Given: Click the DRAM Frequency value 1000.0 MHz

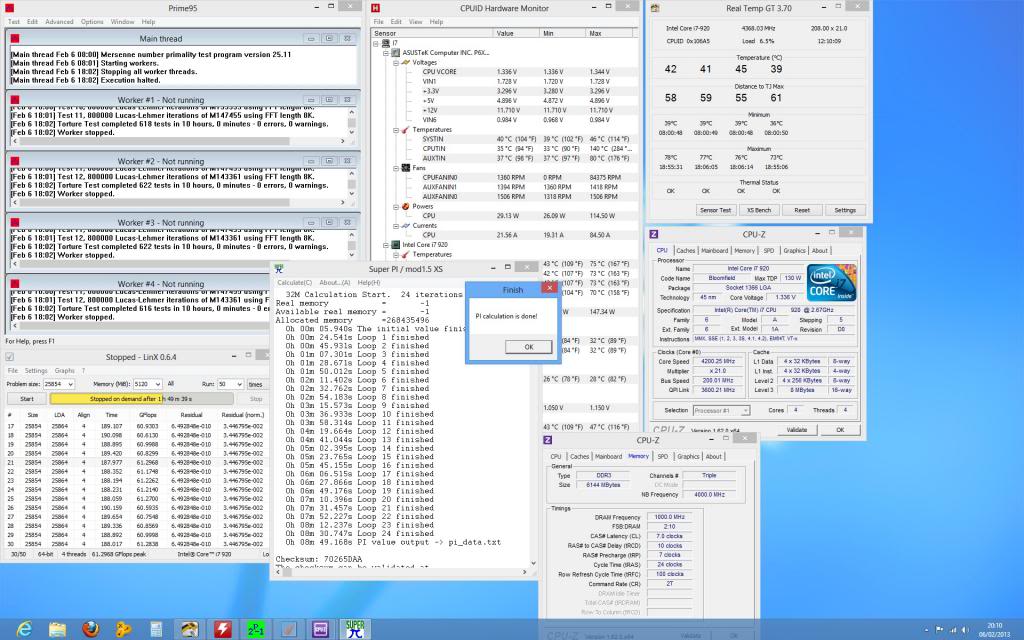Looking at the screenshot, I should point(669,517).
